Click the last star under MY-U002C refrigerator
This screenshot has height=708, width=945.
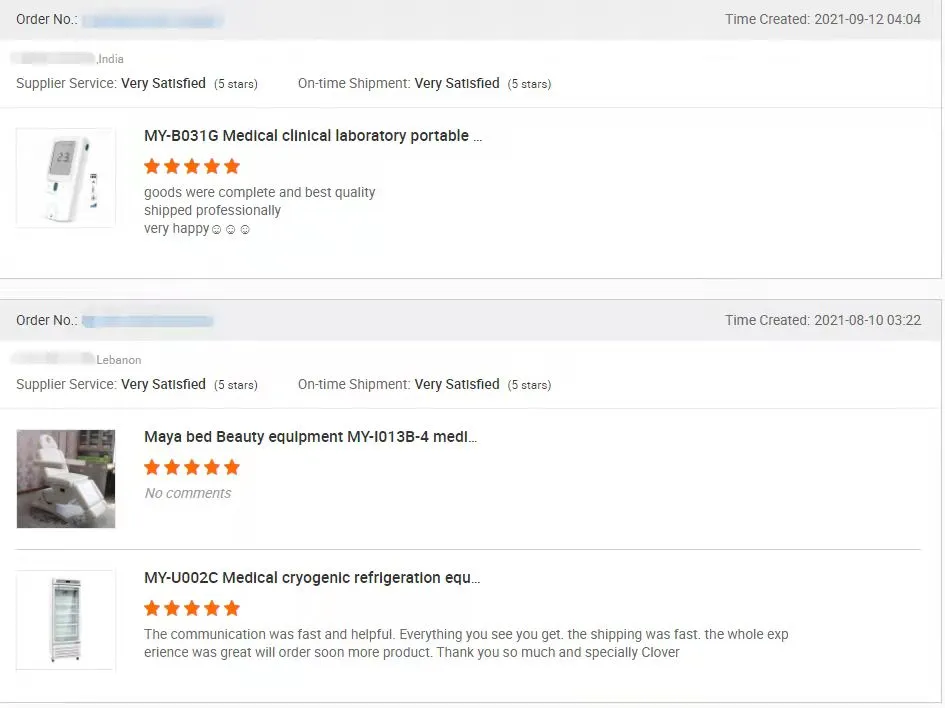click(x=232, y=608)
